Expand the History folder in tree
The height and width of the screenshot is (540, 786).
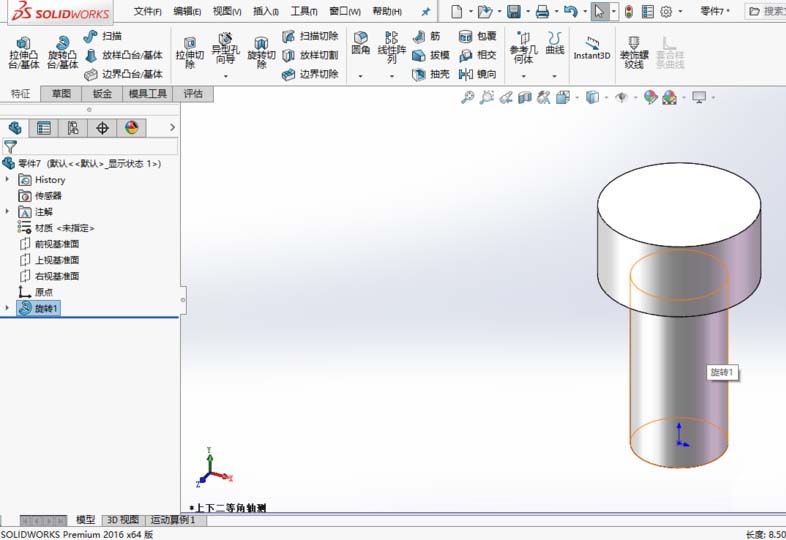pyautogui.click(x=8, y=180)
